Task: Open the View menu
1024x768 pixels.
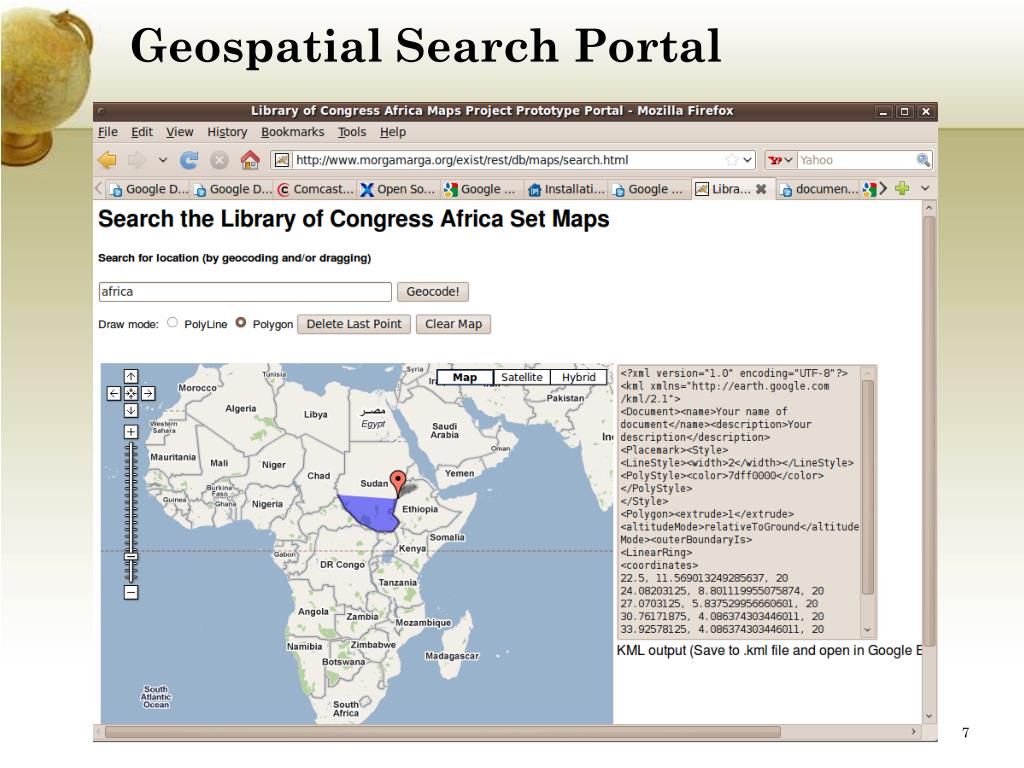Action: click(x=180, y=132)
